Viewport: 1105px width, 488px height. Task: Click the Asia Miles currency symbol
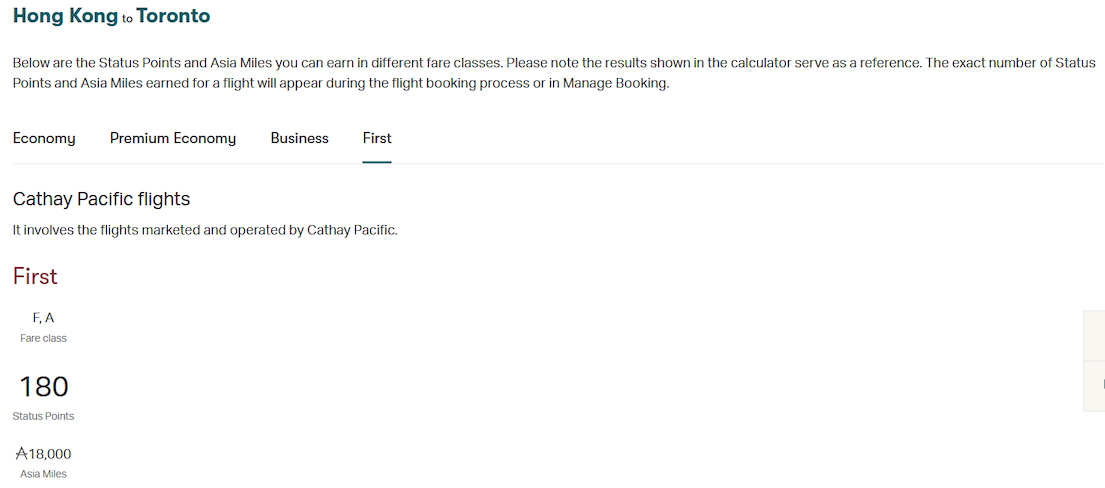click(21, 454)
